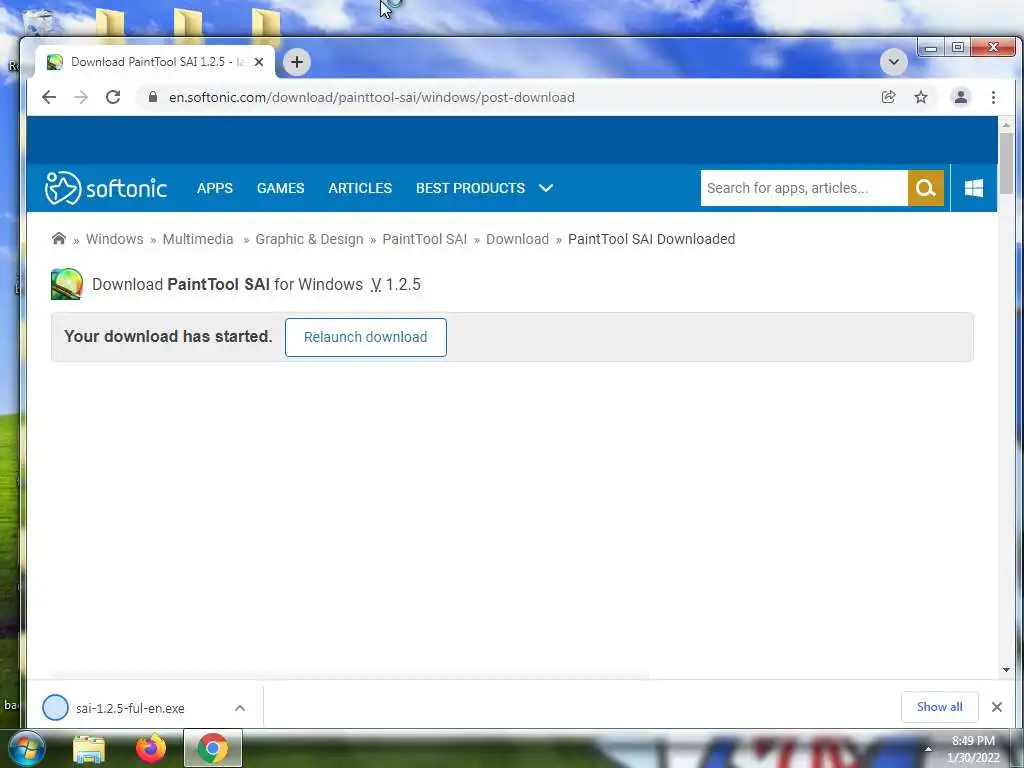
Task: Open the tab search dropdown arrow
Action: tap(893, 62)
